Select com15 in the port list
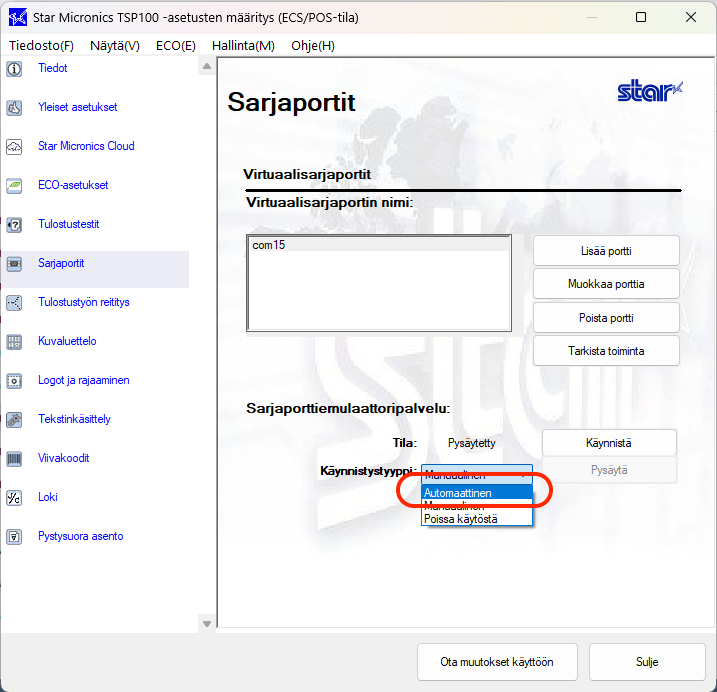The image size is (717, 692). pyautogui.click(x=379, y=245)
